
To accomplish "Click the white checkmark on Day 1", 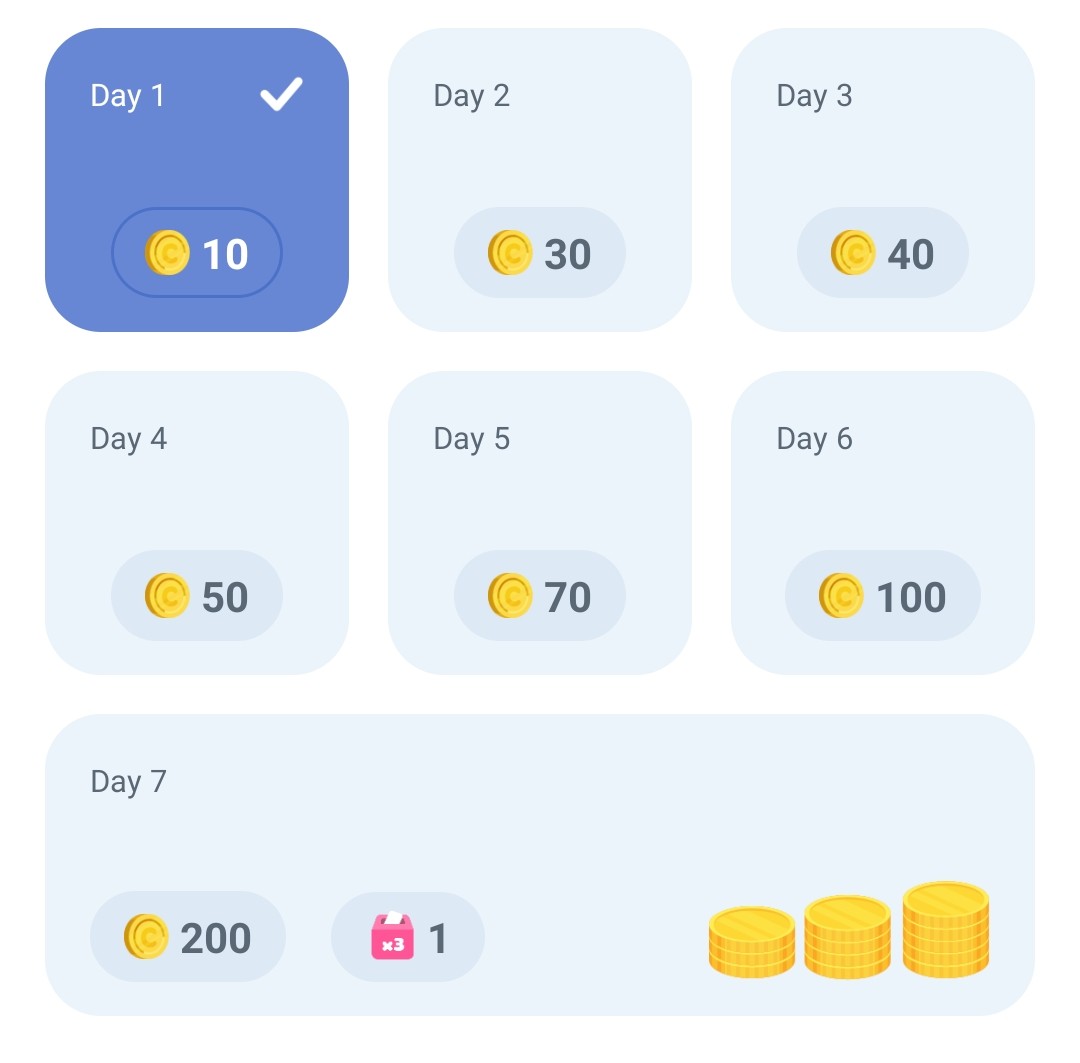I will point(281,95).
